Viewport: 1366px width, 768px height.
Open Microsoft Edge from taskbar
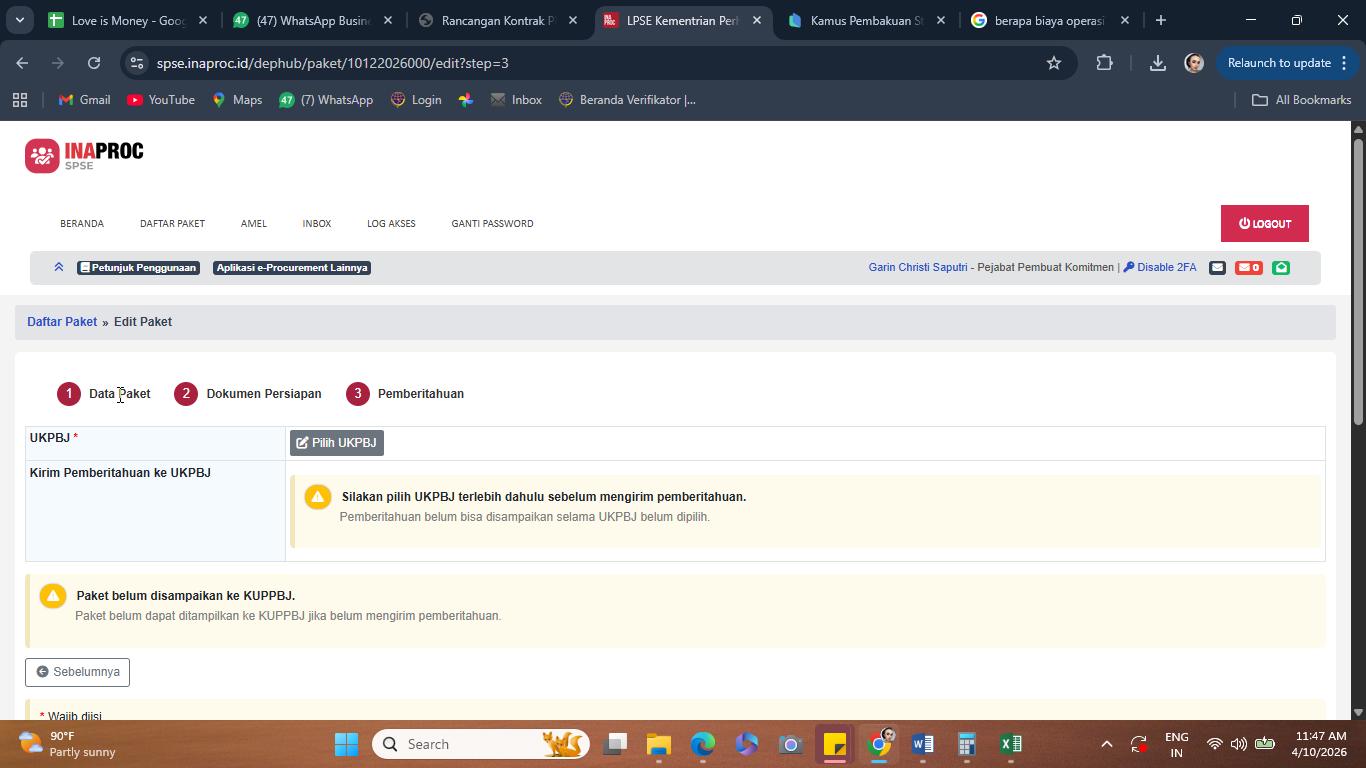tap(703, 744)
